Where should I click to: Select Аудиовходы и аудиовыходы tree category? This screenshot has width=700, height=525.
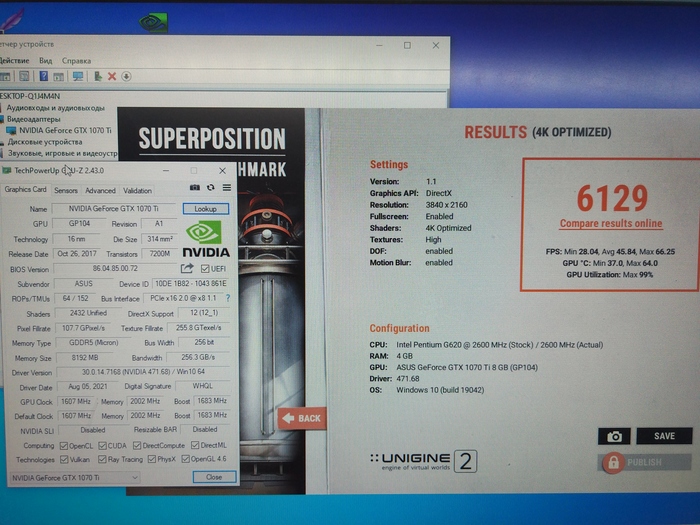[55, 108]
